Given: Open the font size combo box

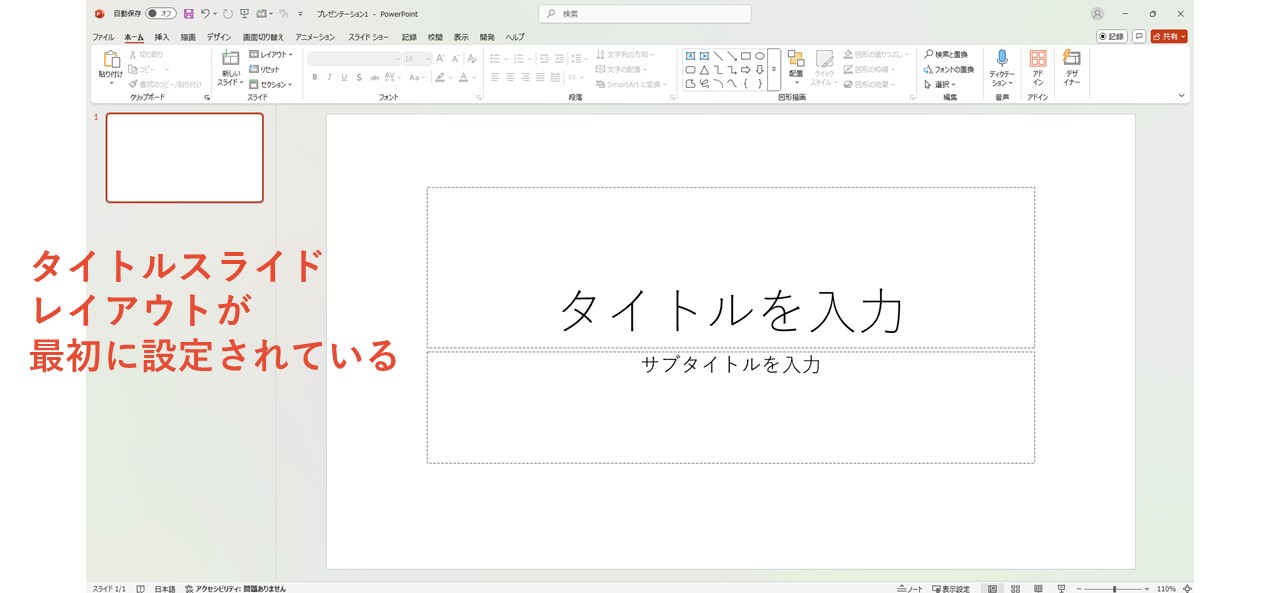Looking at the screenshot, I should pyautogui.click(x=418, y=59).
